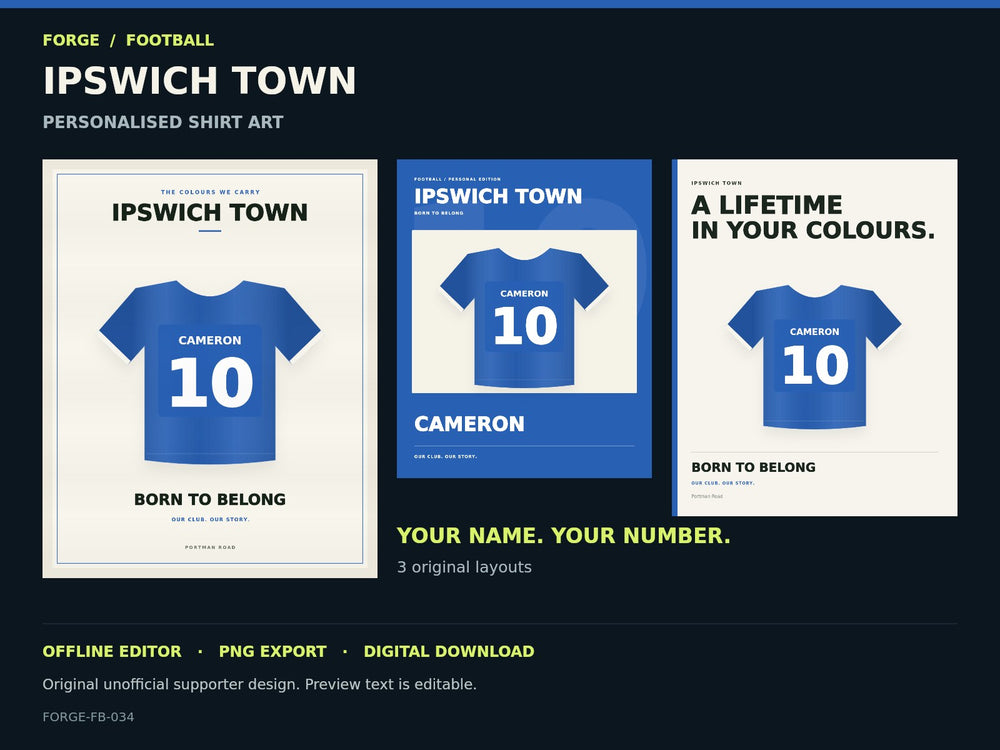The height and width of the screenshot is (750, 1000).
Task: Open the cream bordered poster layout thumbnail
Action: 210,369
